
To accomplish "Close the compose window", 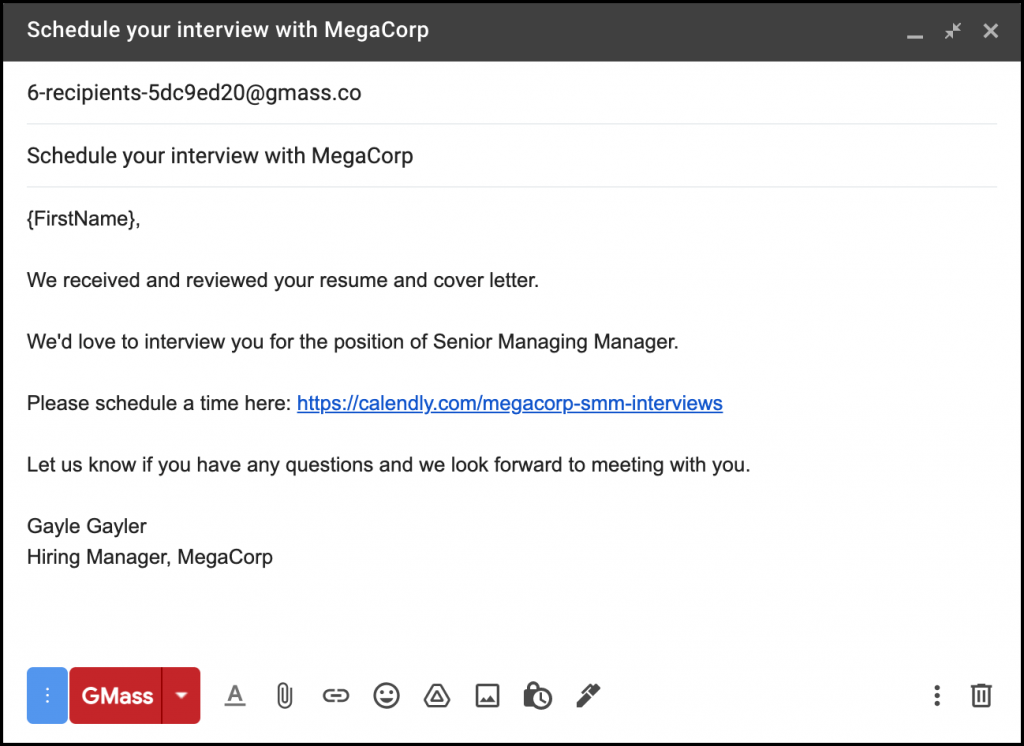I will [990, 31].
